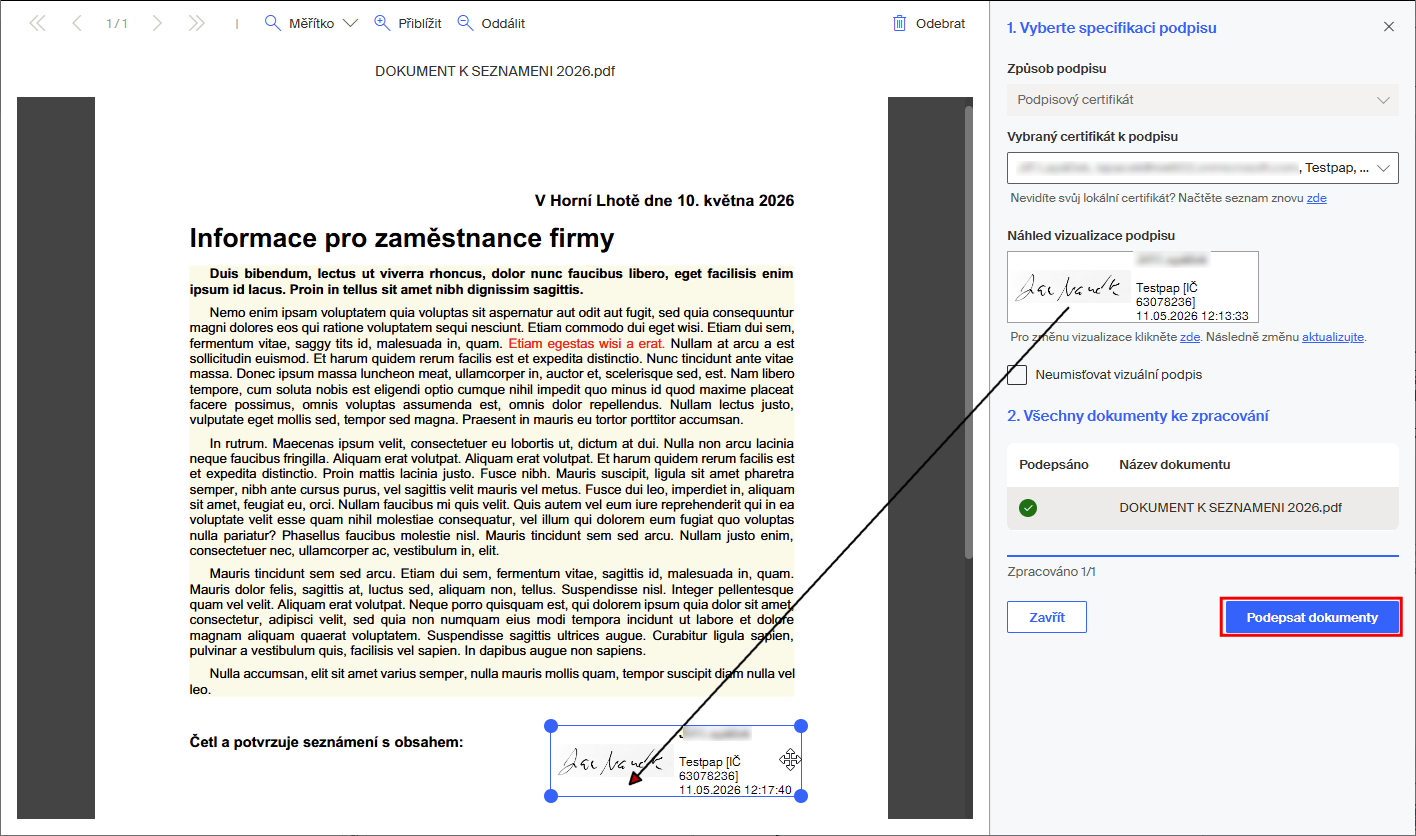Close the signature panel with the X
1416x836 pixels.
1389,27
